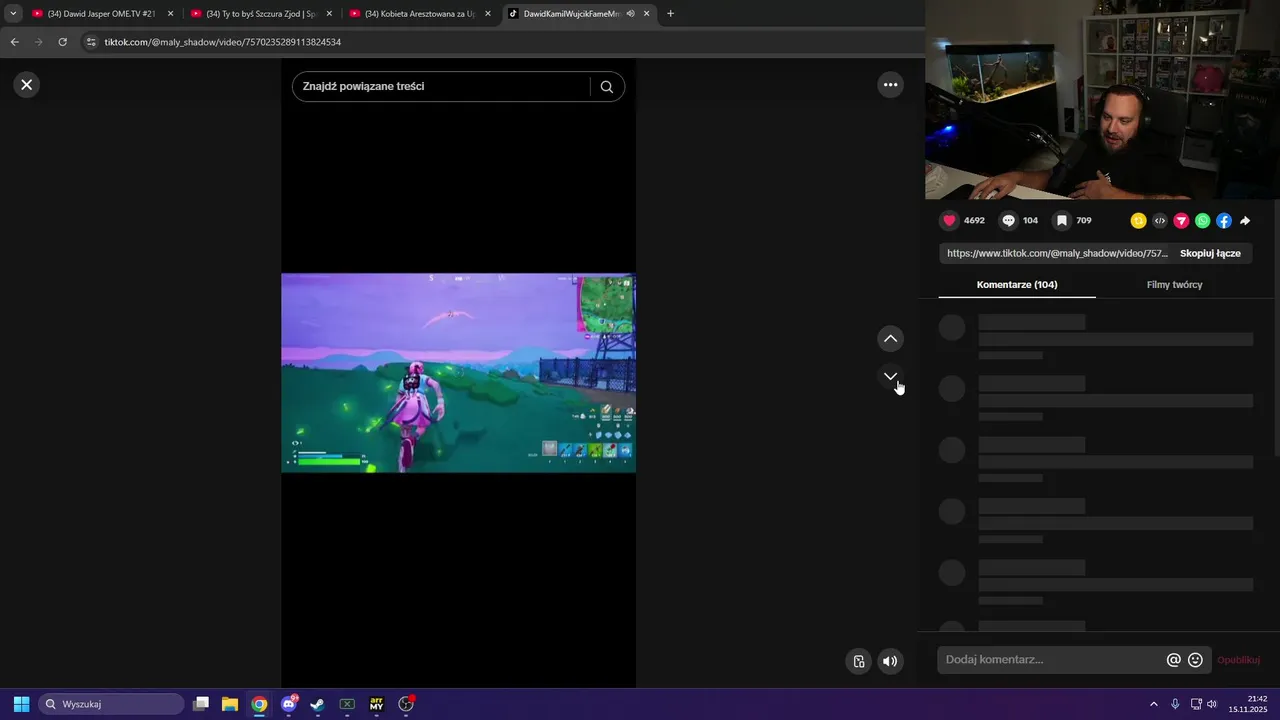1280x720 pixels.
Task: Open the Xbox app on taskbar
Action: pyautogui.click(x=347, y=704)
